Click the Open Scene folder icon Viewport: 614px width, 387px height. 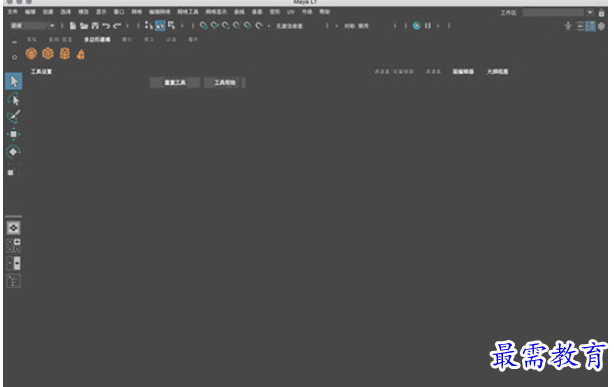click(x=84, y=26)
